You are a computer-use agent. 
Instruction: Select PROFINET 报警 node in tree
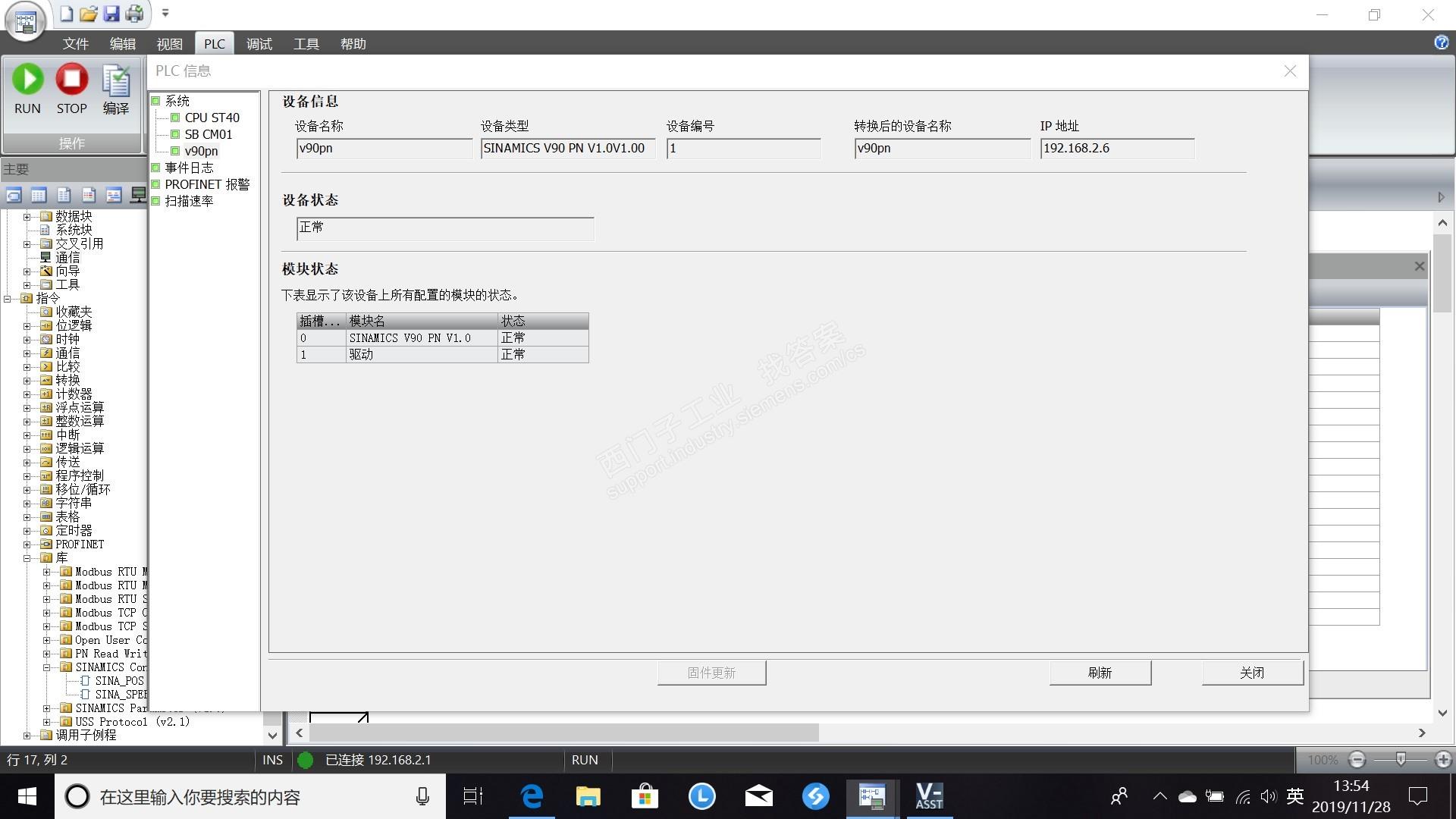click(x=207, y=184)
